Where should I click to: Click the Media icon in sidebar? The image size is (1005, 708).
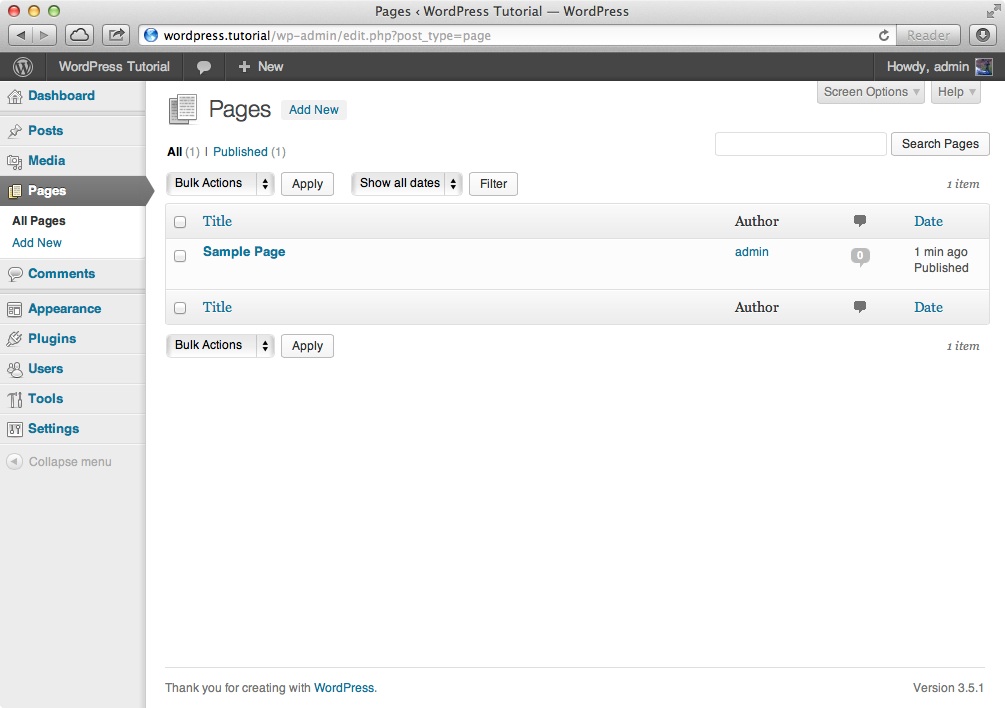tap(15, 161)
